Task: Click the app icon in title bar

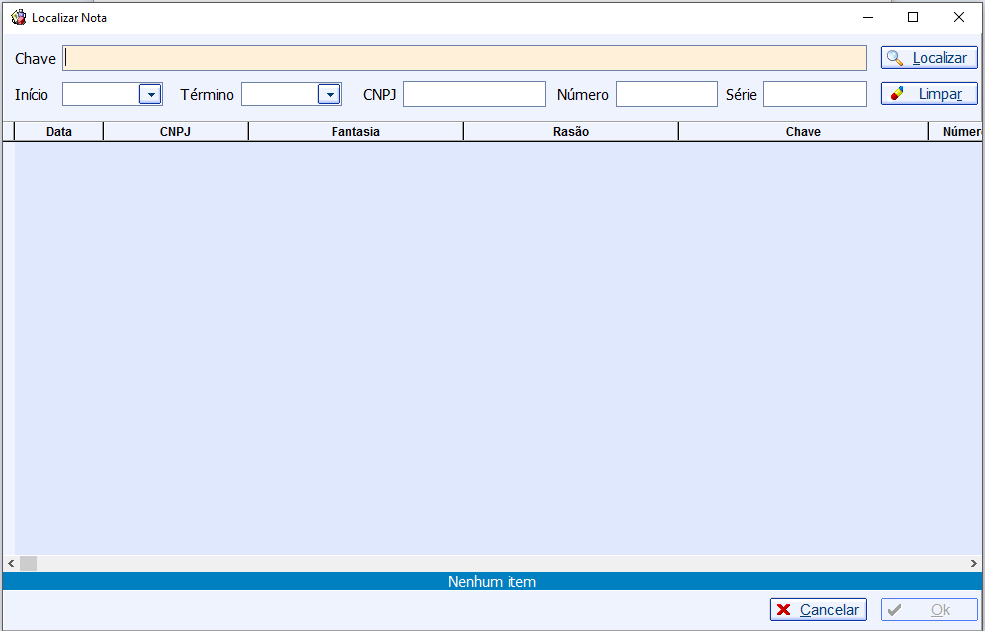Action: coord(18,17)
